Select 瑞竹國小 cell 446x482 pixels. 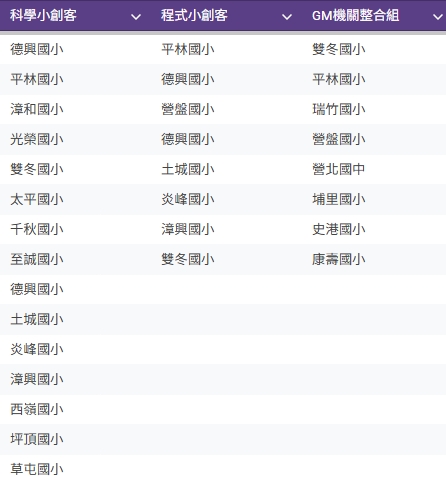pyautogui.click(x=339, y=109)
